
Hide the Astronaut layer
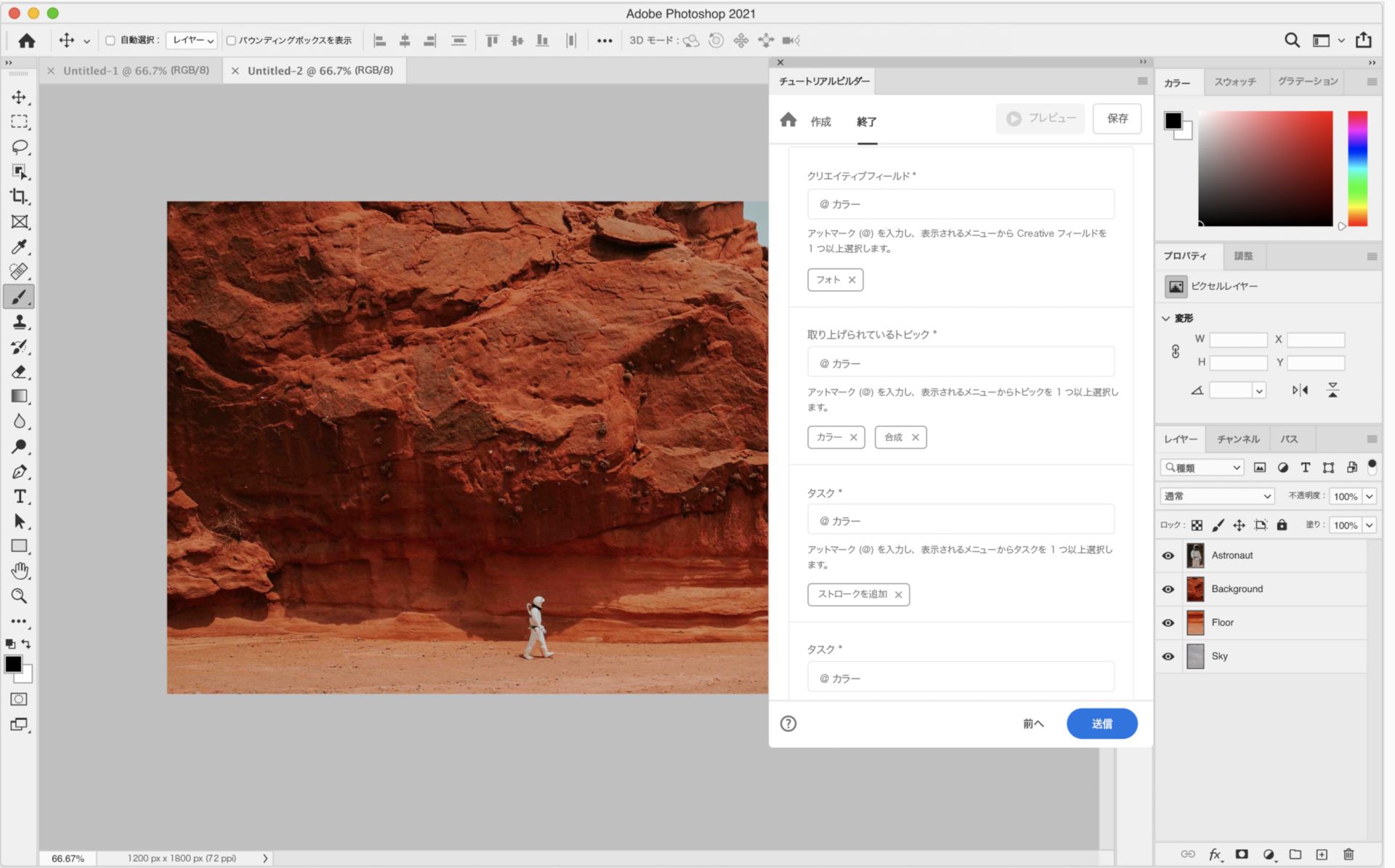click(1168, 556)
